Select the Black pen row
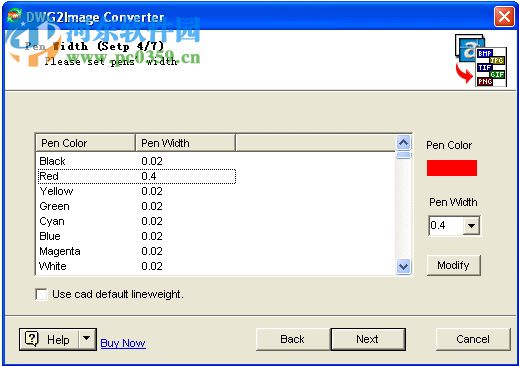Viewport: 519px width, 366px height. [x=137, y=161]
